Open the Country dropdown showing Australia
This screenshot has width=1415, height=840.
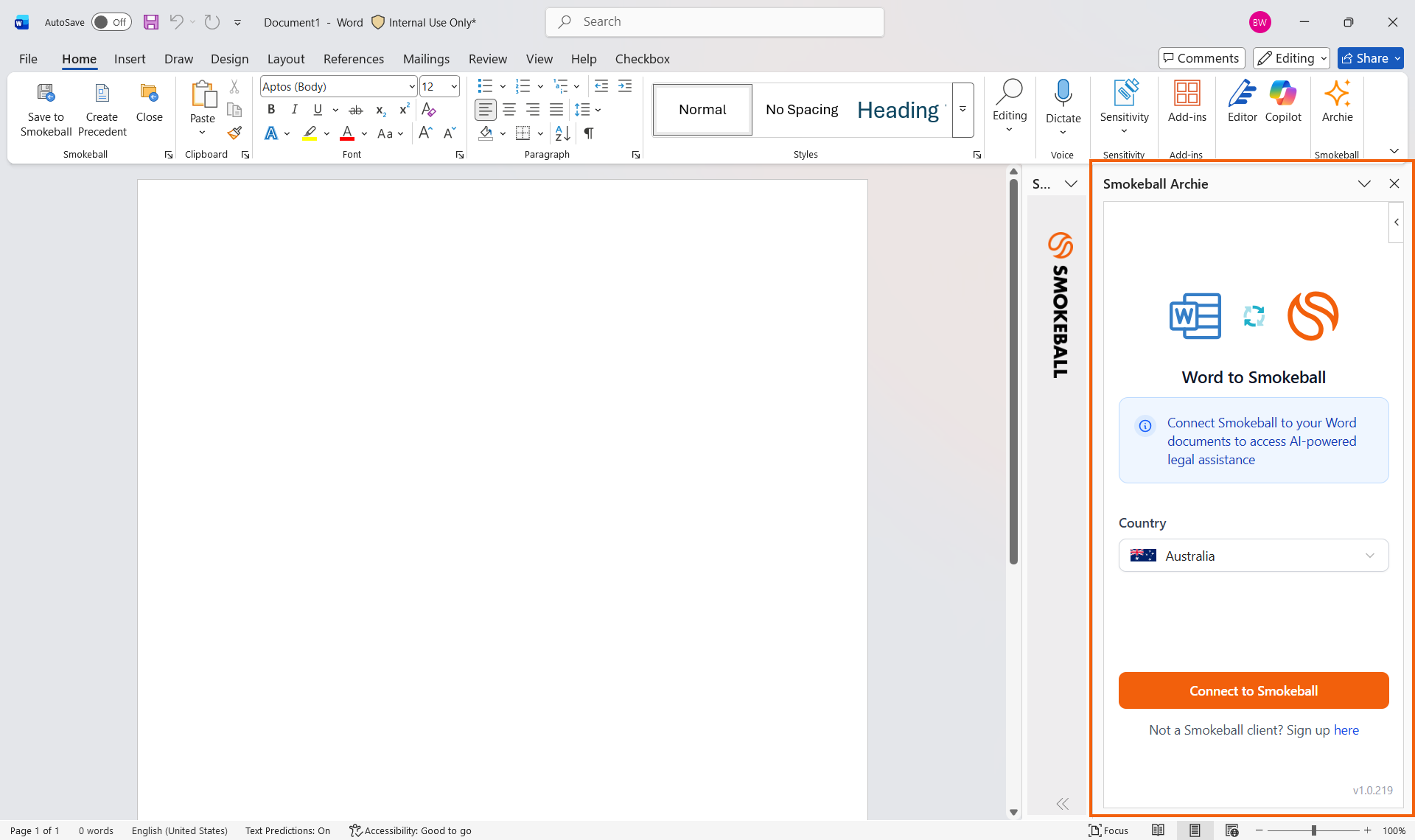pyautogui.click(x=1253, y=556)
